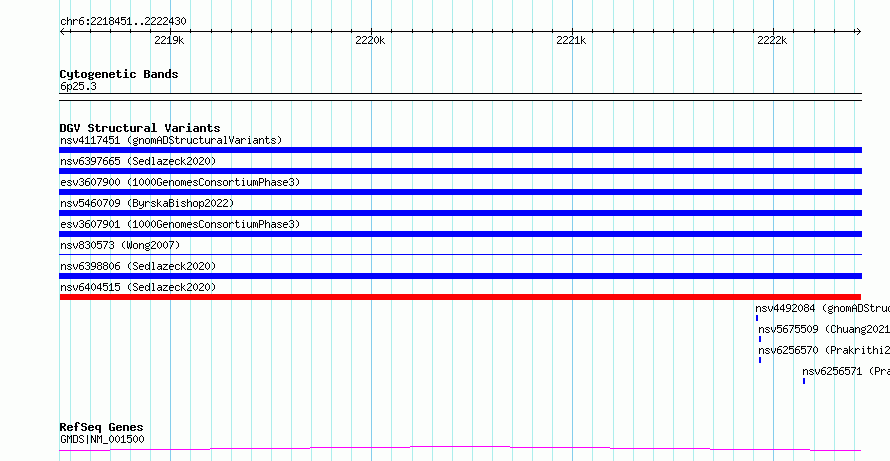
Task: Select the blue bar under esv3607900
Action: (x=460, y=192)
